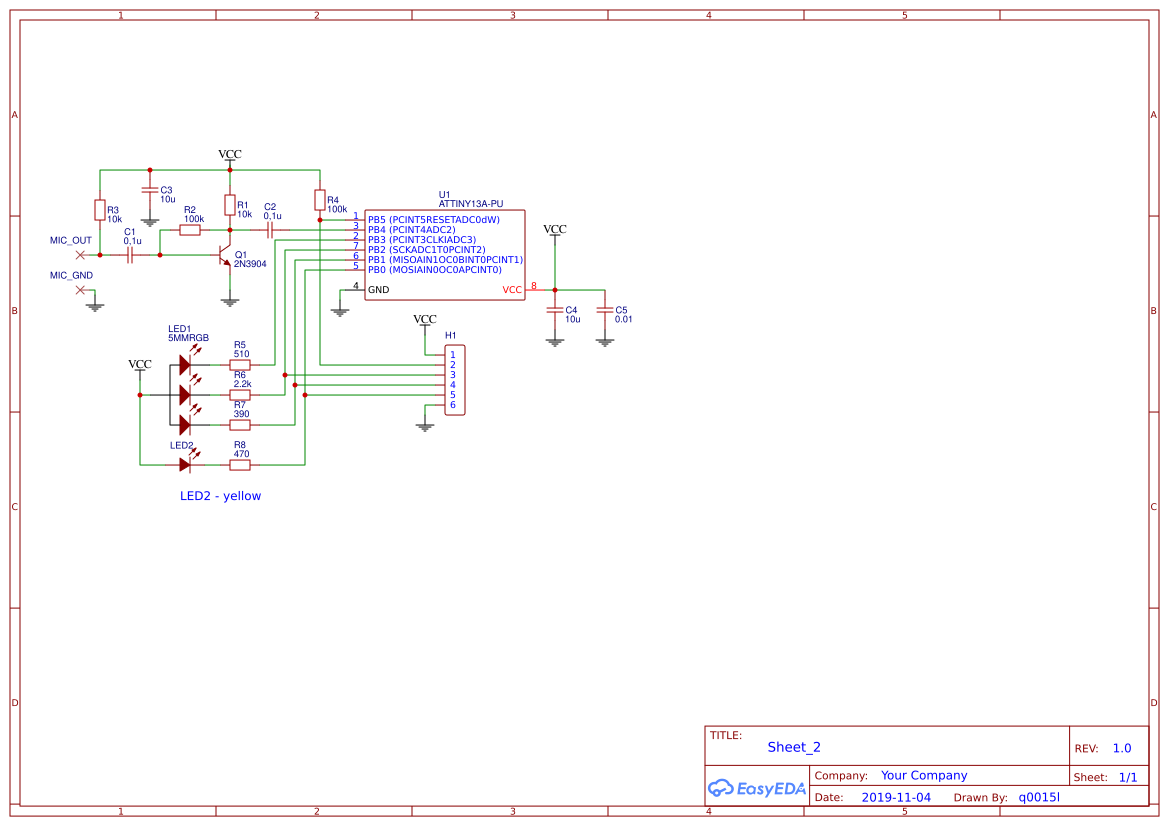Select the VCC power symbol beside LED1
The image size is (1169, 827).
(x=140, y=365)
